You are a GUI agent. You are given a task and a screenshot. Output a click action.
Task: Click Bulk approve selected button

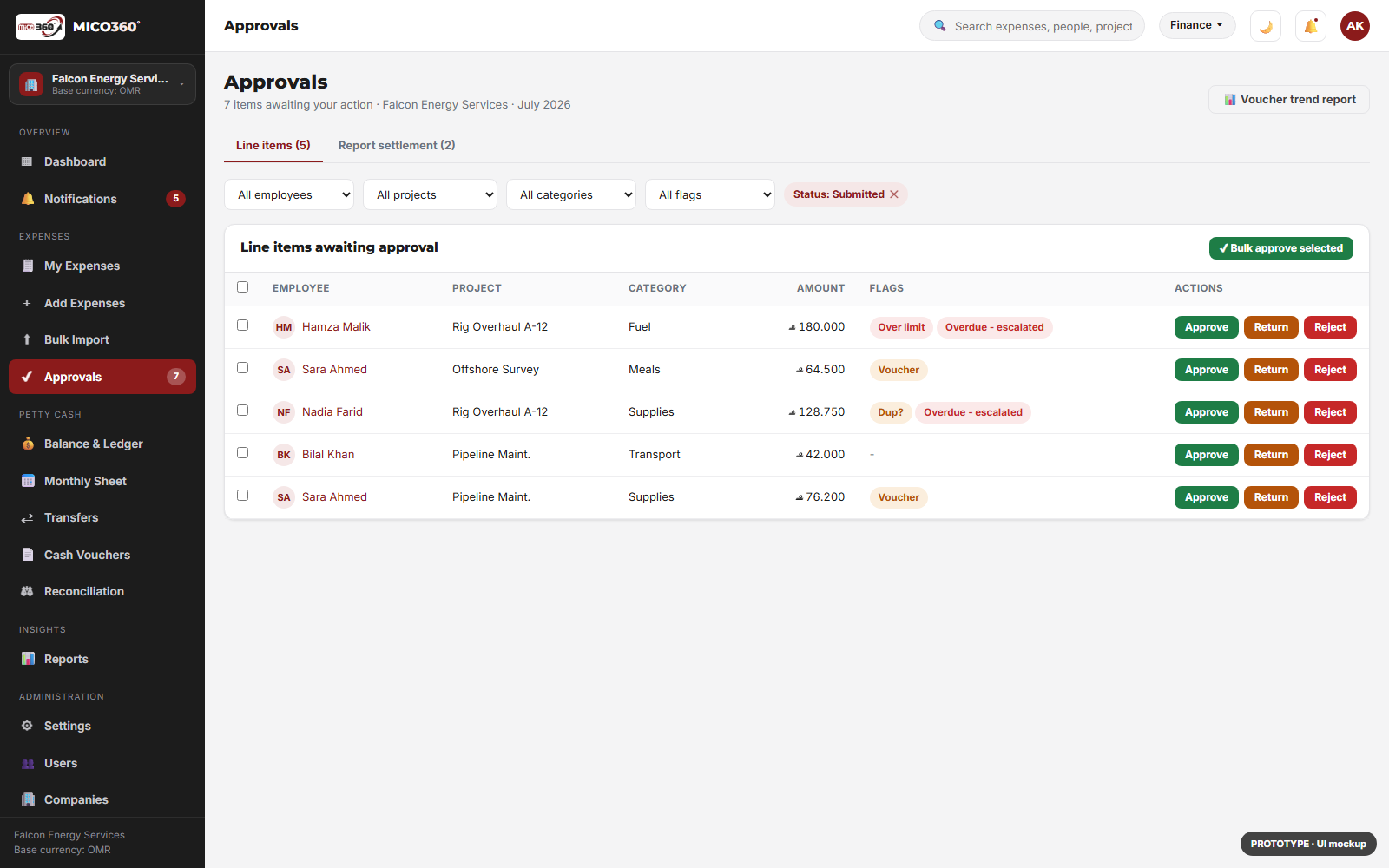(x=1281, y=248)
